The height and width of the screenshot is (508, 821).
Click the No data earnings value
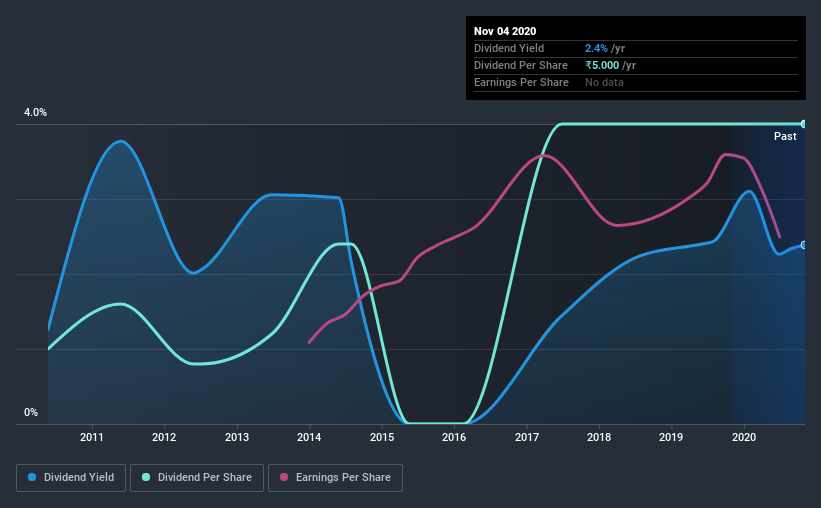(x=604, y=82)
